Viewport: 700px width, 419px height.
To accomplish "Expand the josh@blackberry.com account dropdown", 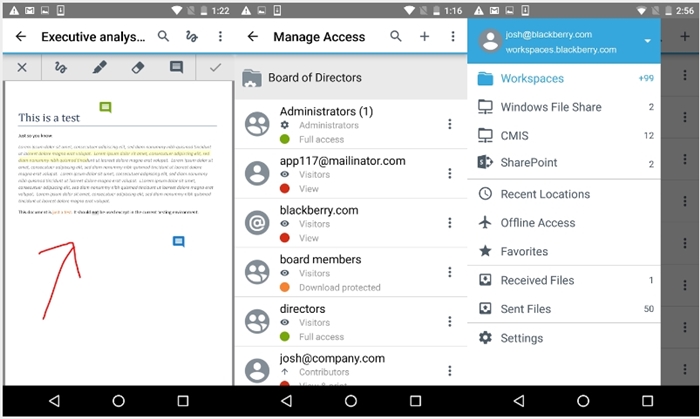I will [x=647, y=41].
